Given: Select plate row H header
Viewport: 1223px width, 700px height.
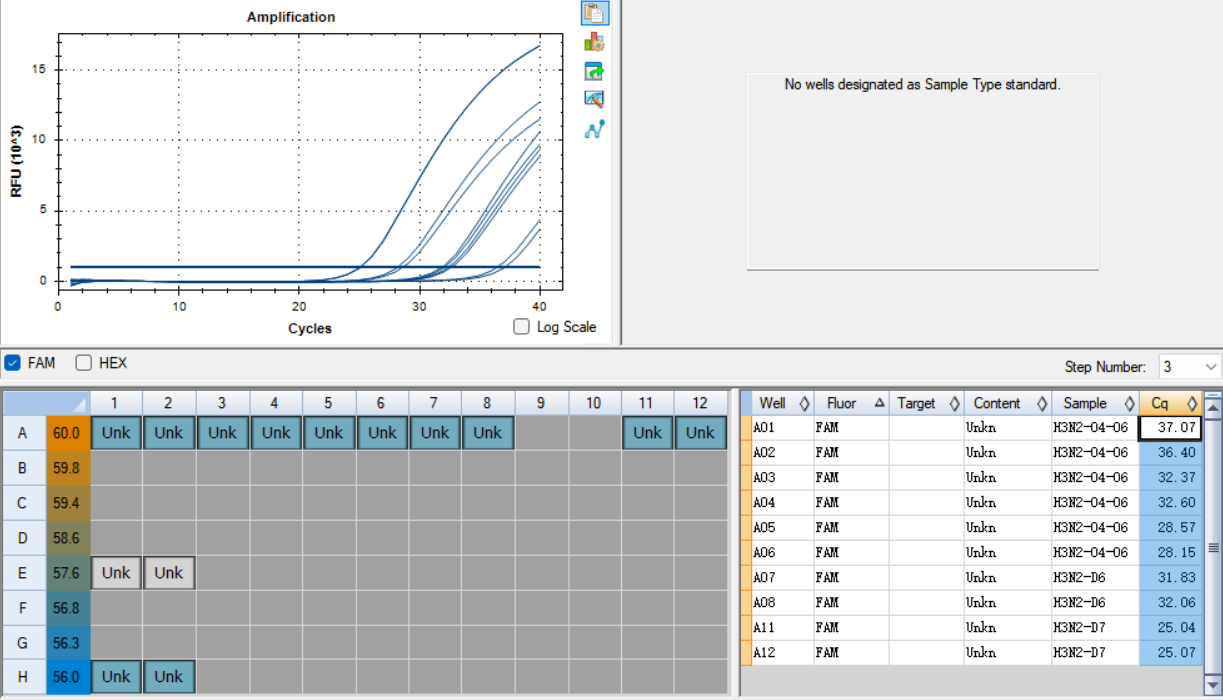Looking at the screenshot, I should pos(23,677).
